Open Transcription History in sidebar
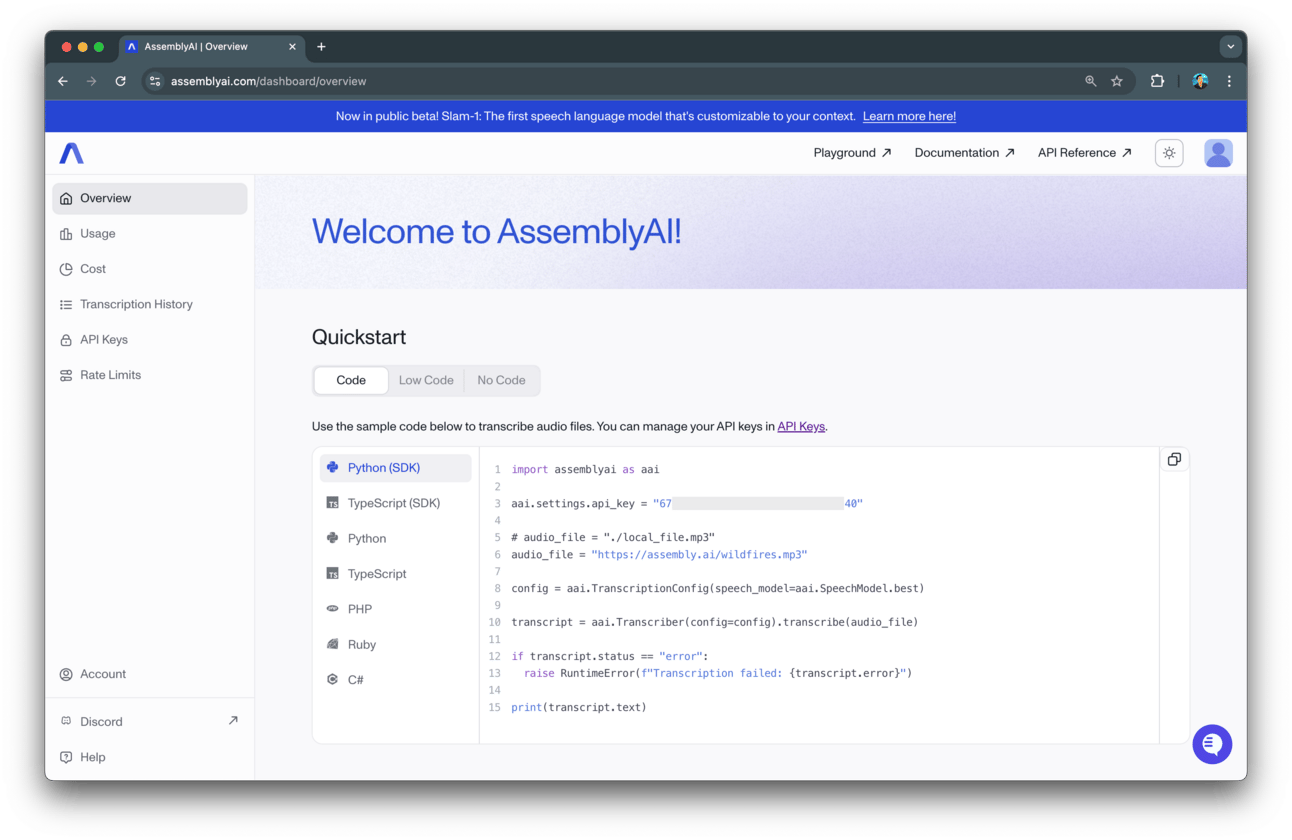This screenshot has height=840, width=1292. (149, 304)
